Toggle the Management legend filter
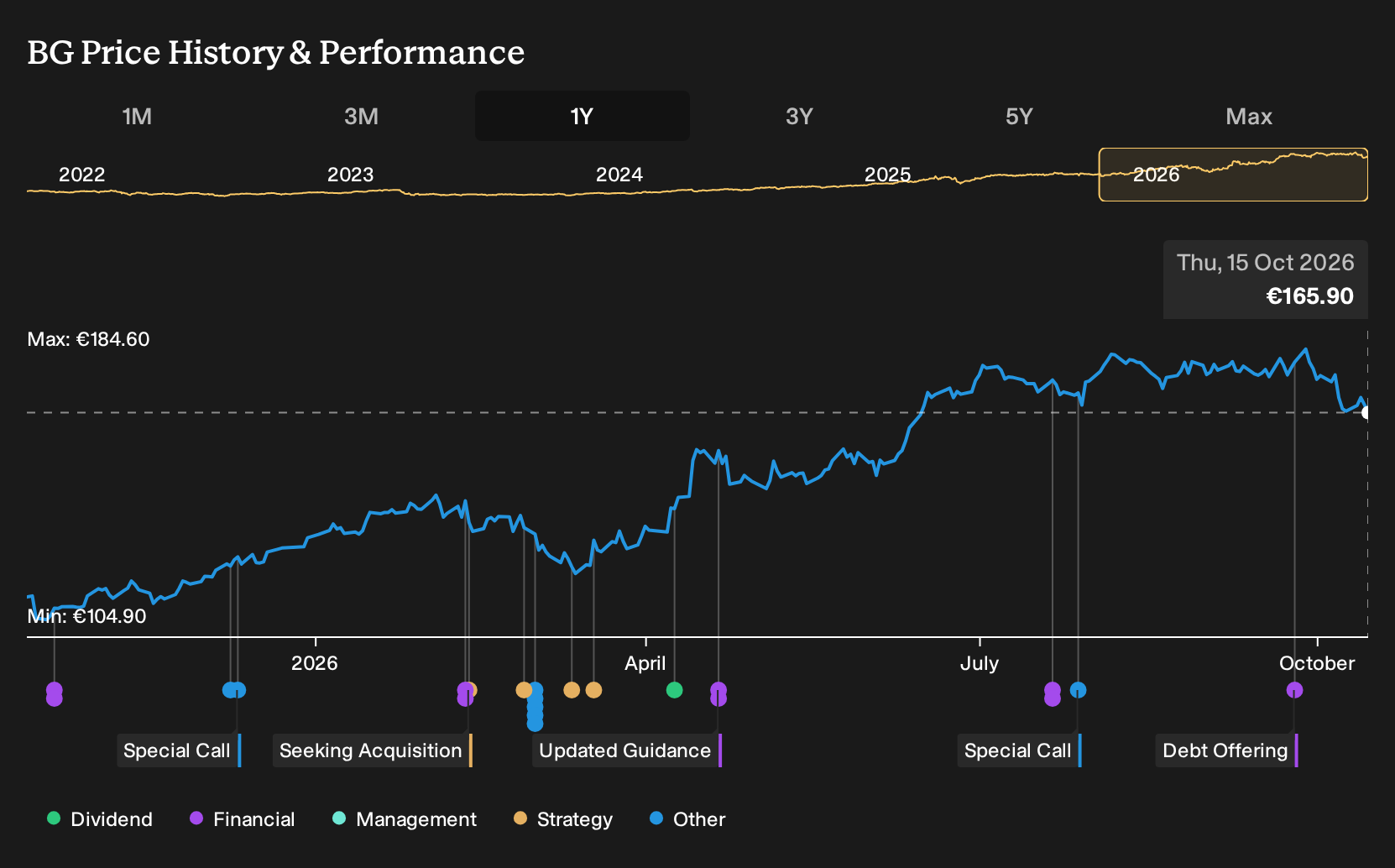This screenshot has height=868, width=1395. tap(405, 818)
